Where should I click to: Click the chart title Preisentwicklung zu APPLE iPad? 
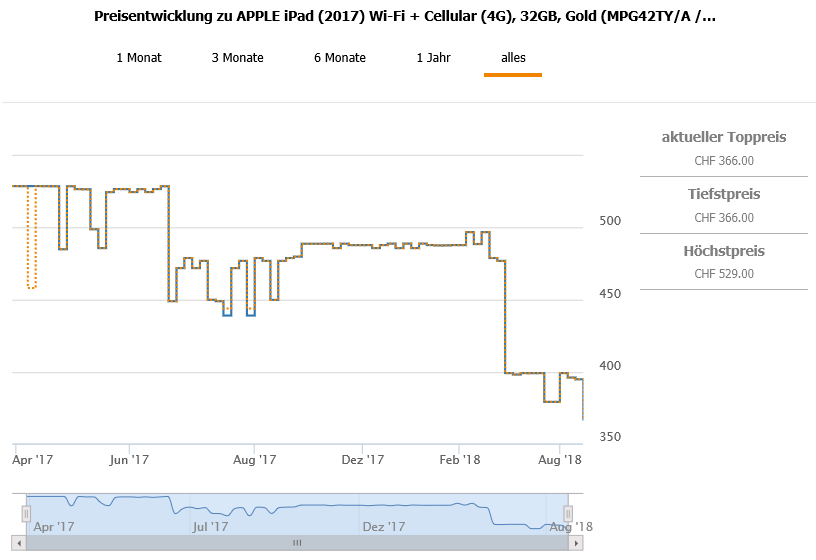pos(404,17)
